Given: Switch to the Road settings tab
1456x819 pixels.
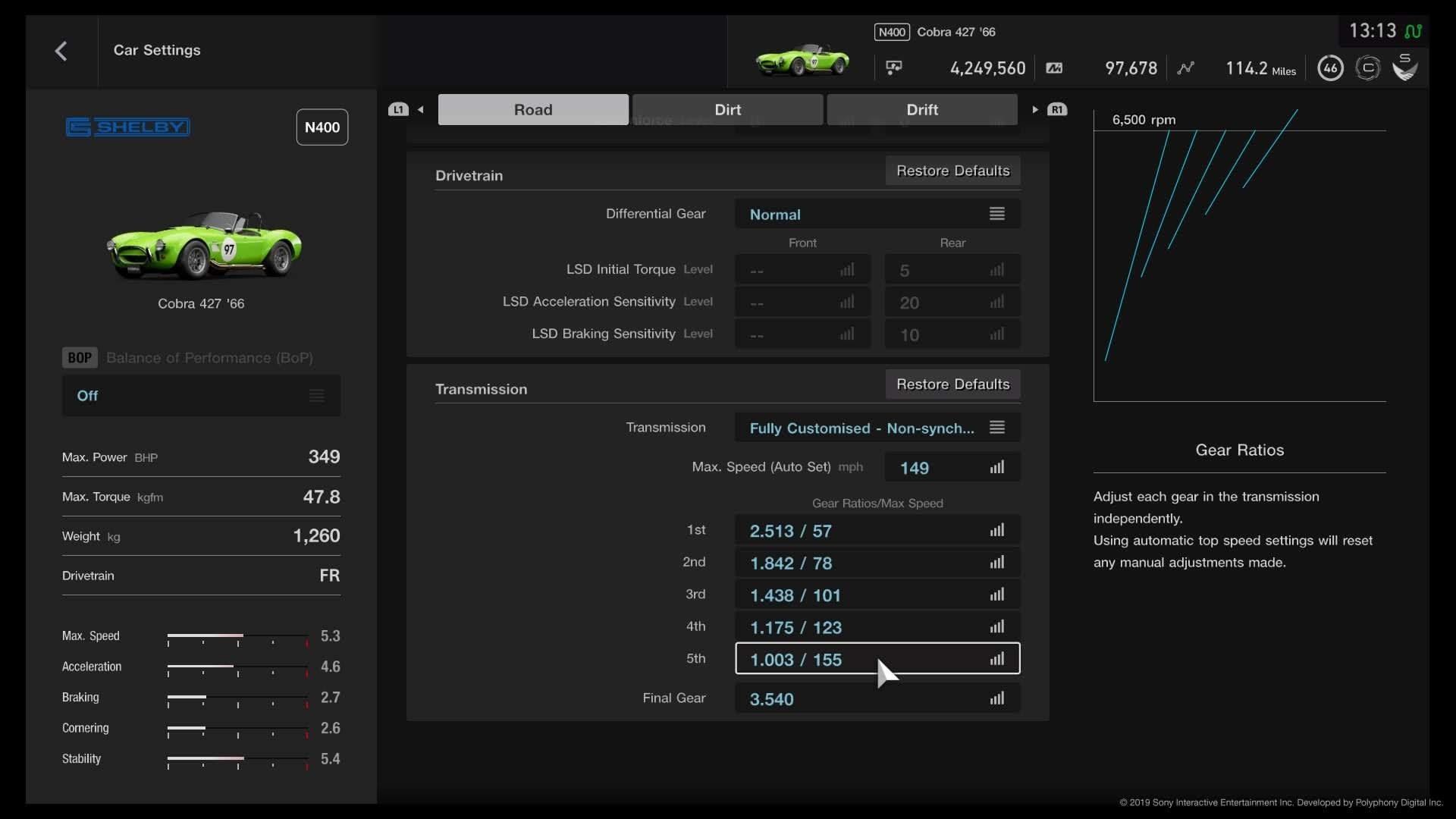Looking at the screenshot, I should 533,109.
